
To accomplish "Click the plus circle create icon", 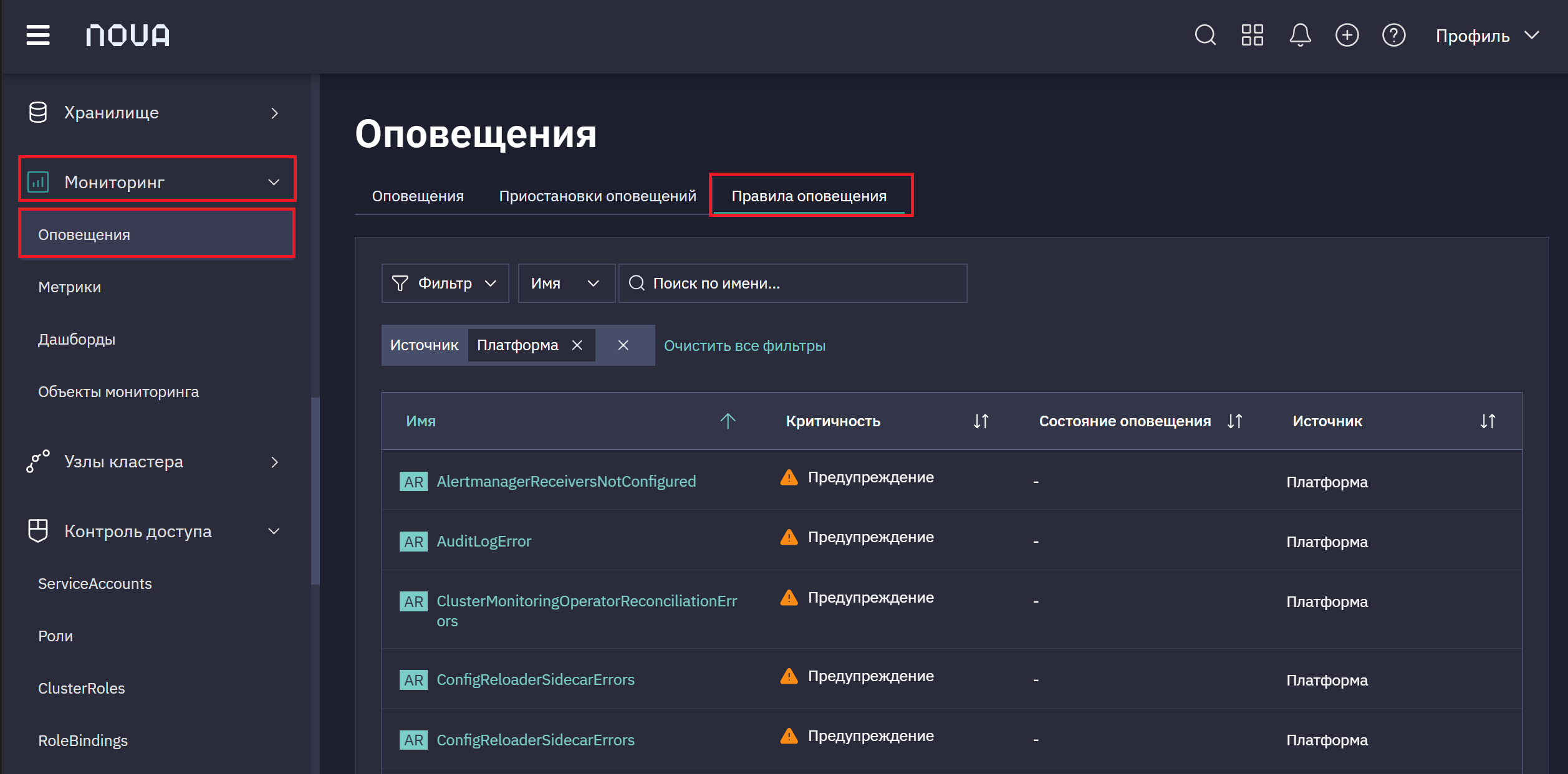I will (1347, 35).
